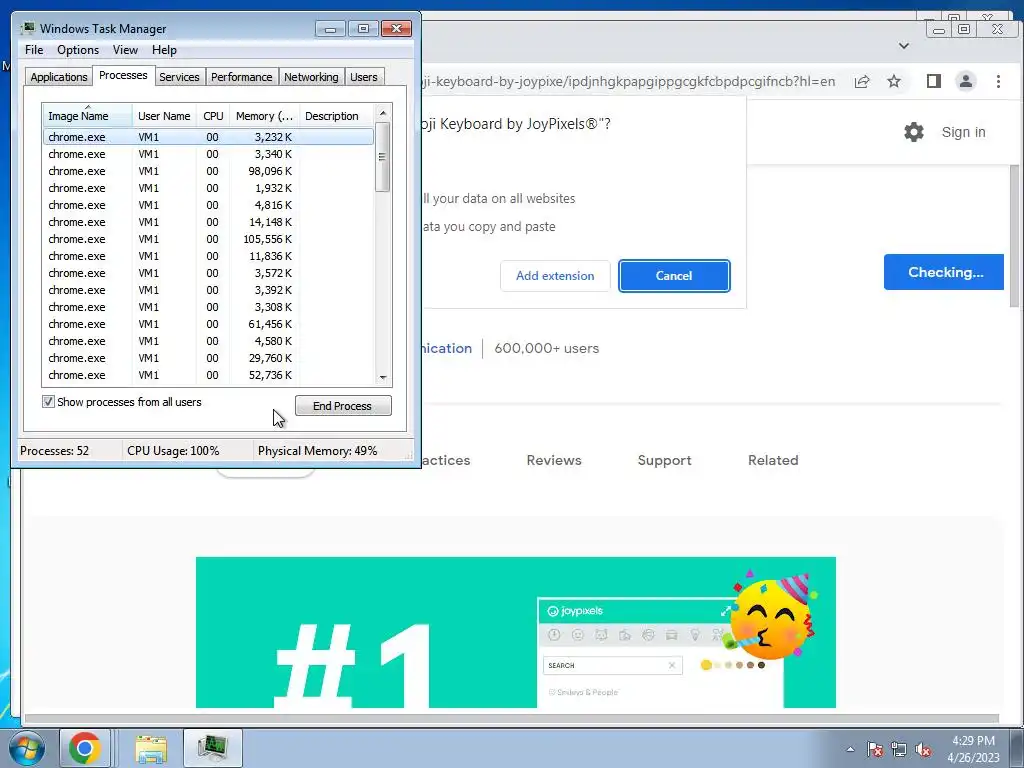Select chrome.exe row using 1,932 K
This screenshot has width=1024, height=768.
208,188
